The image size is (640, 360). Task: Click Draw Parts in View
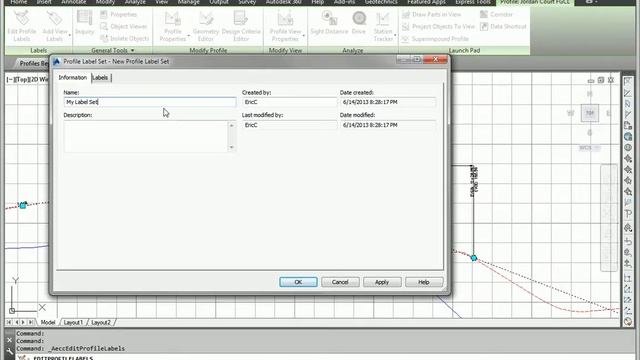431,14
